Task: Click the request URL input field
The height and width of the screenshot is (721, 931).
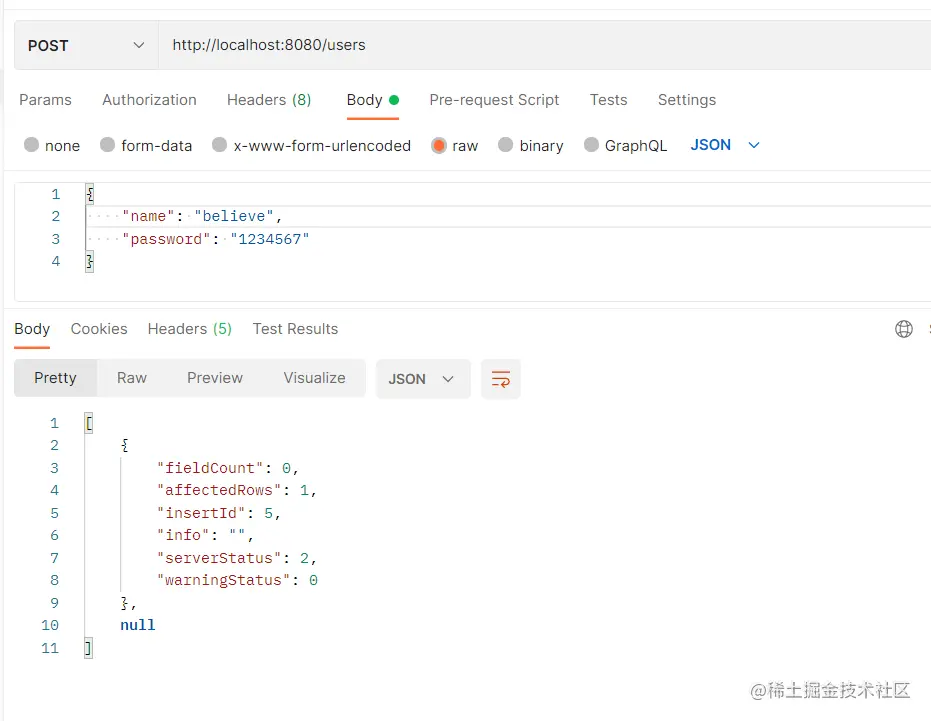Action: (x=540, y=45)
